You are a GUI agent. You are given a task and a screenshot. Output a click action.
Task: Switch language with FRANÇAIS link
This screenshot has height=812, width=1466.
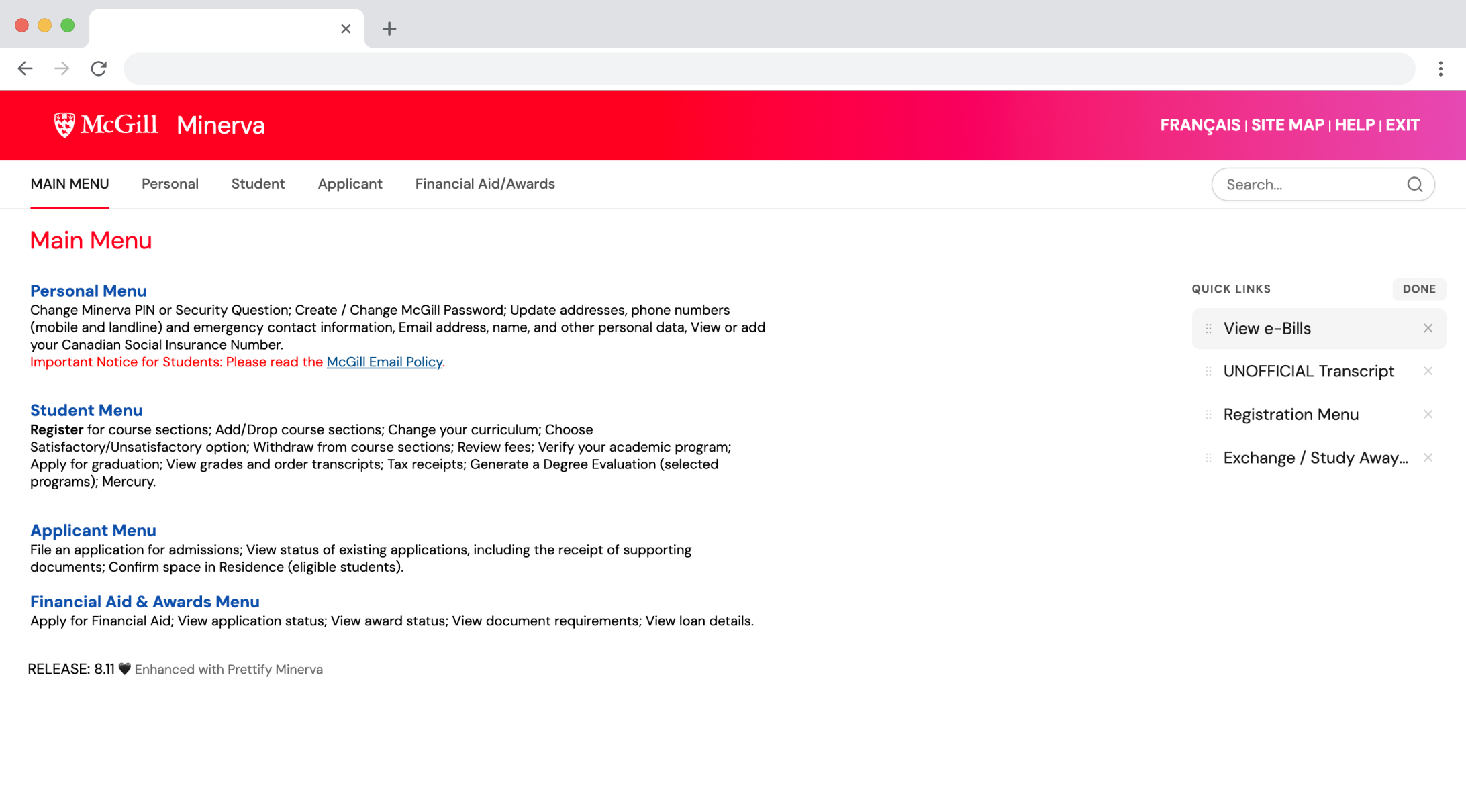pyautogui.click(x=1200, y=125)
